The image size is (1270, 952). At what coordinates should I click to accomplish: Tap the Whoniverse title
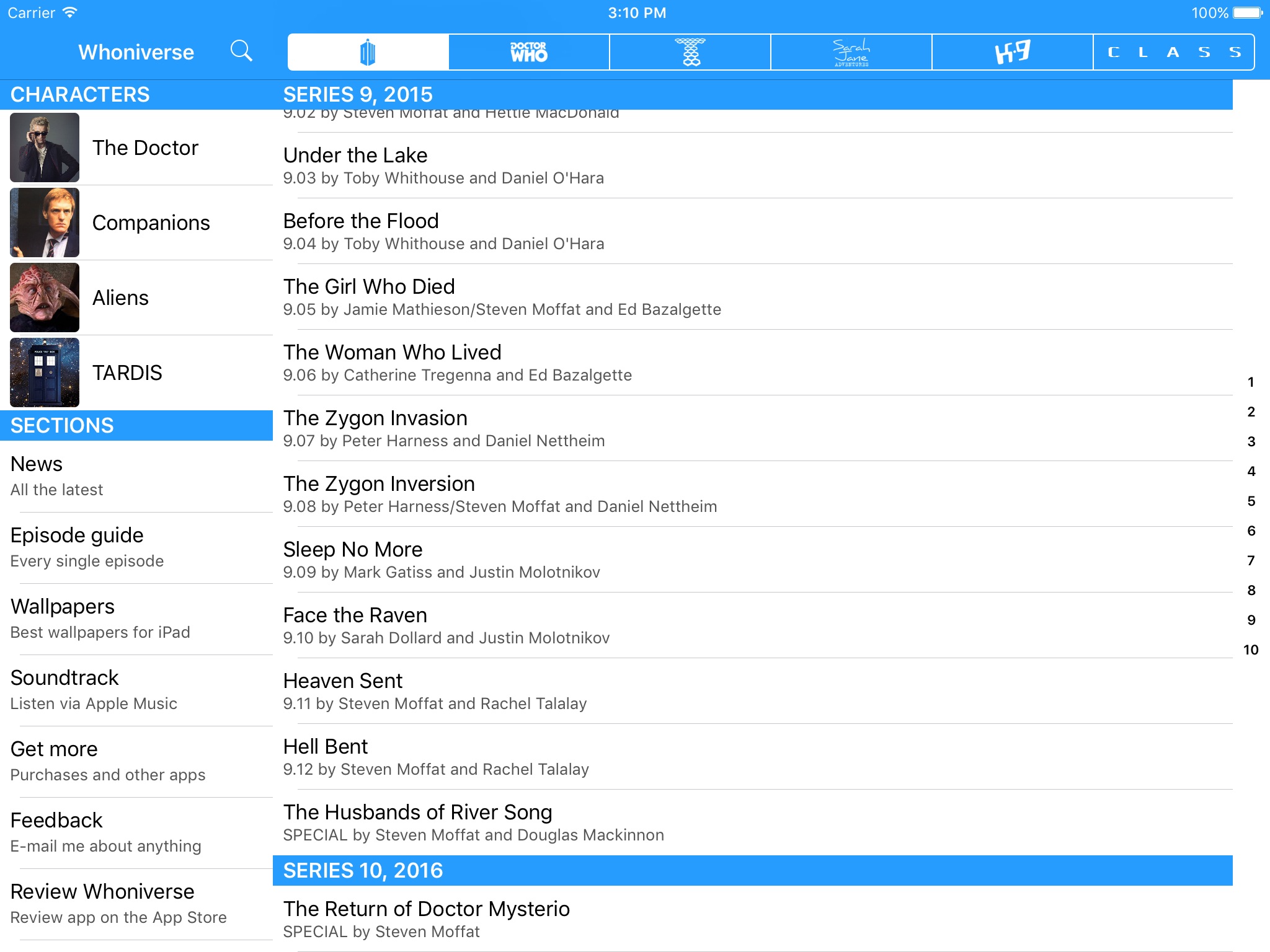point(136,52)
